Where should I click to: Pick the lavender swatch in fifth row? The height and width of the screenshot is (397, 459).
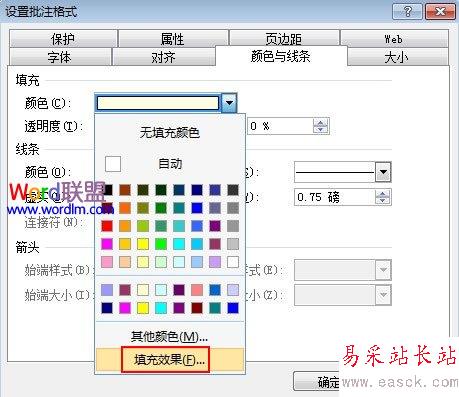[x=215, y=262]
